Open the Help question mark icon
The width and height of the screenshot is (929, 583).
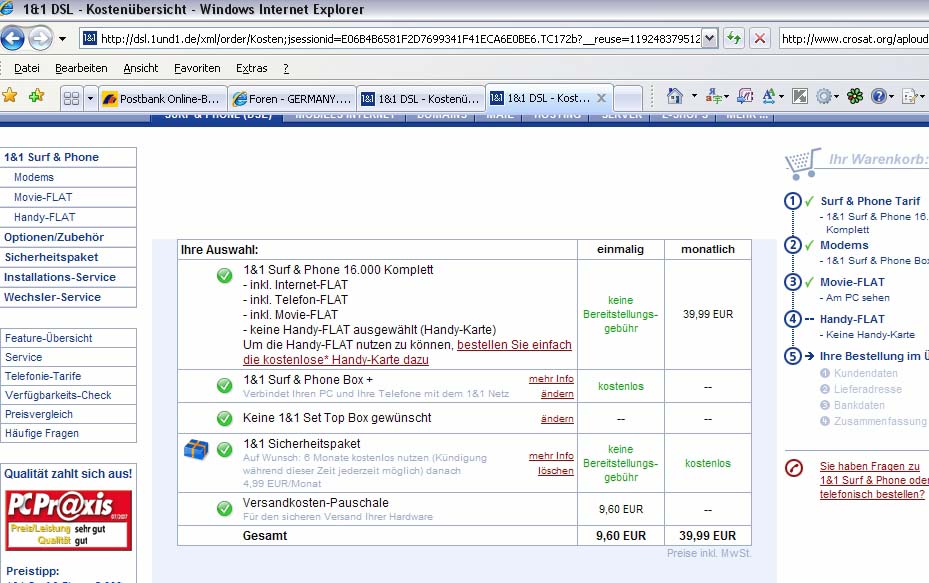pos(879,97)
